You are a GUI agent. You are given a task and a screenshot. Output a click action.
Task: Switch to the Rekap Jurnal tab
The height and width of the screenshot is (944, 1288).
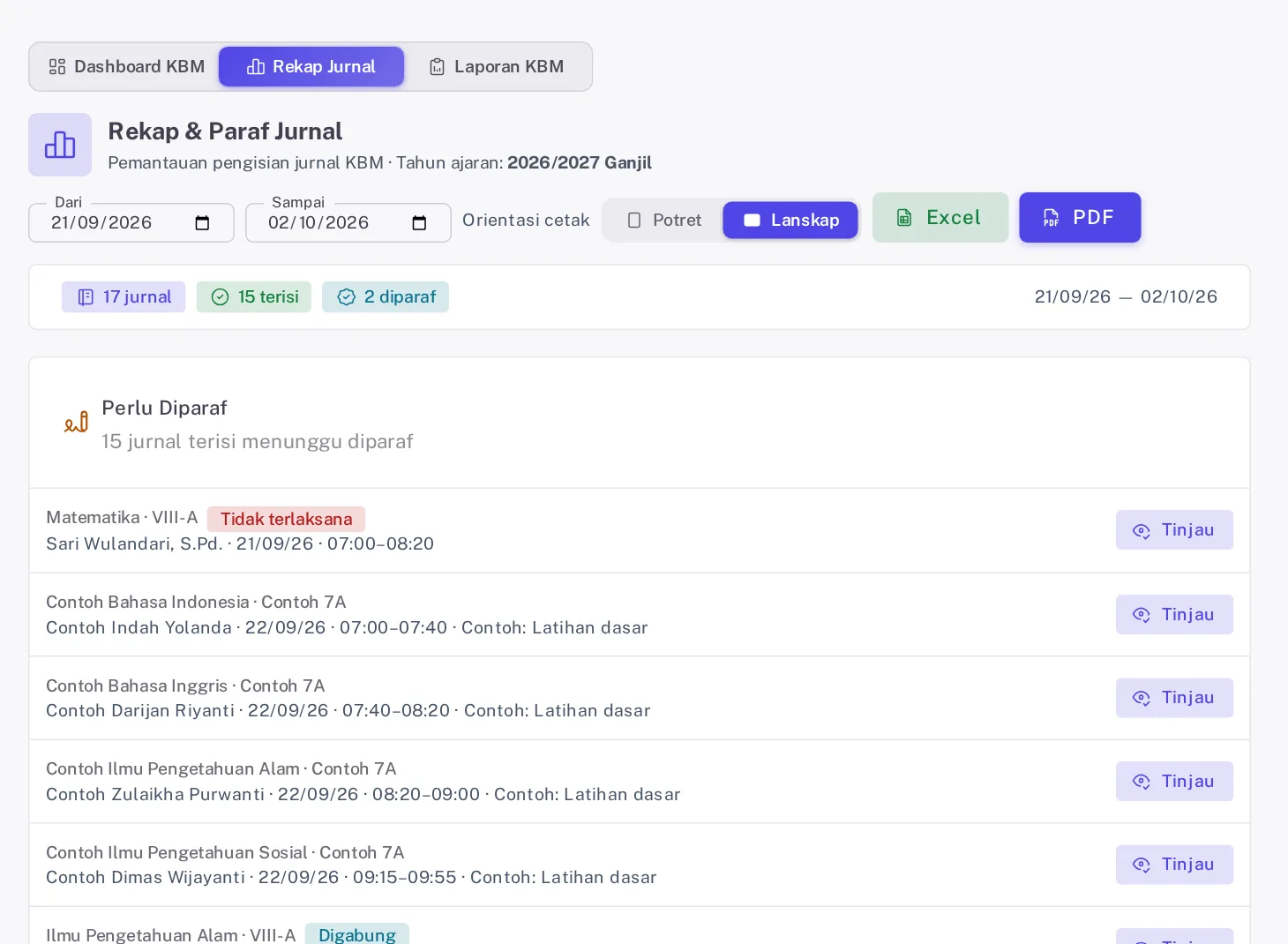311,66
